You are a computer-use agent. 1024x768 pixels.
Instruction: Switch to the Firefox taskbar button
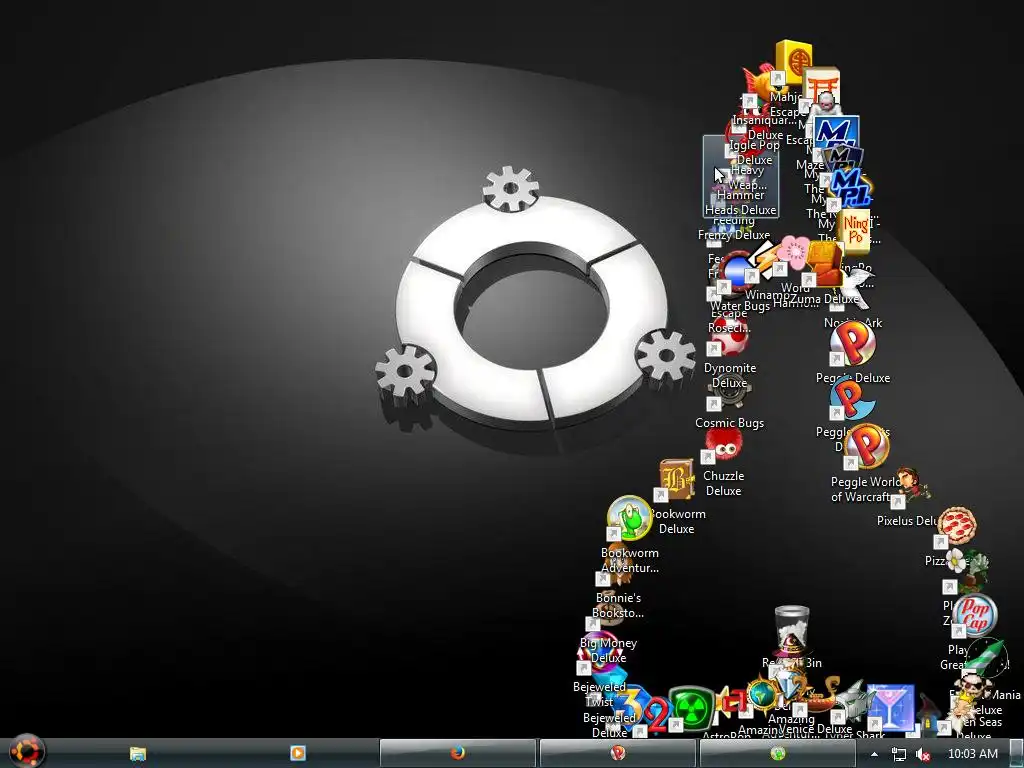coord(458,754)
